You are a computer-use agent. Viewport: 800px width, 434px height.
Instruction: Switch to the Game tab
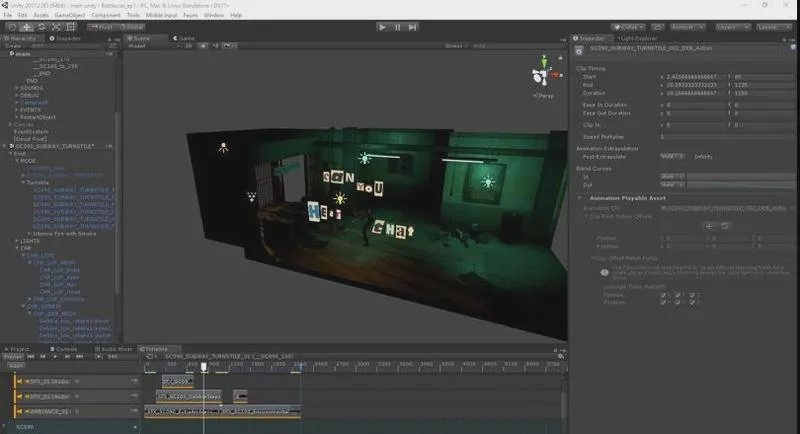(184, 38)
